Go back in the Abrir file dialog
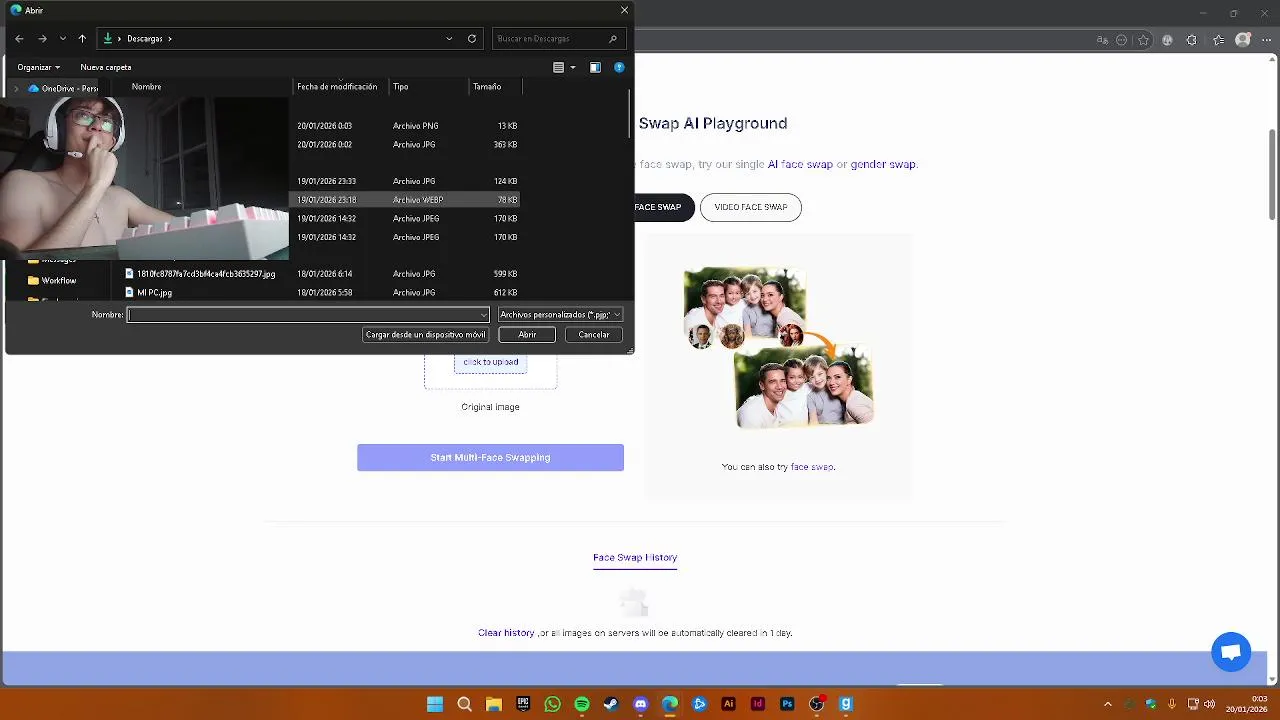The height and width of the screenshot is (720, 1280). 19,39
